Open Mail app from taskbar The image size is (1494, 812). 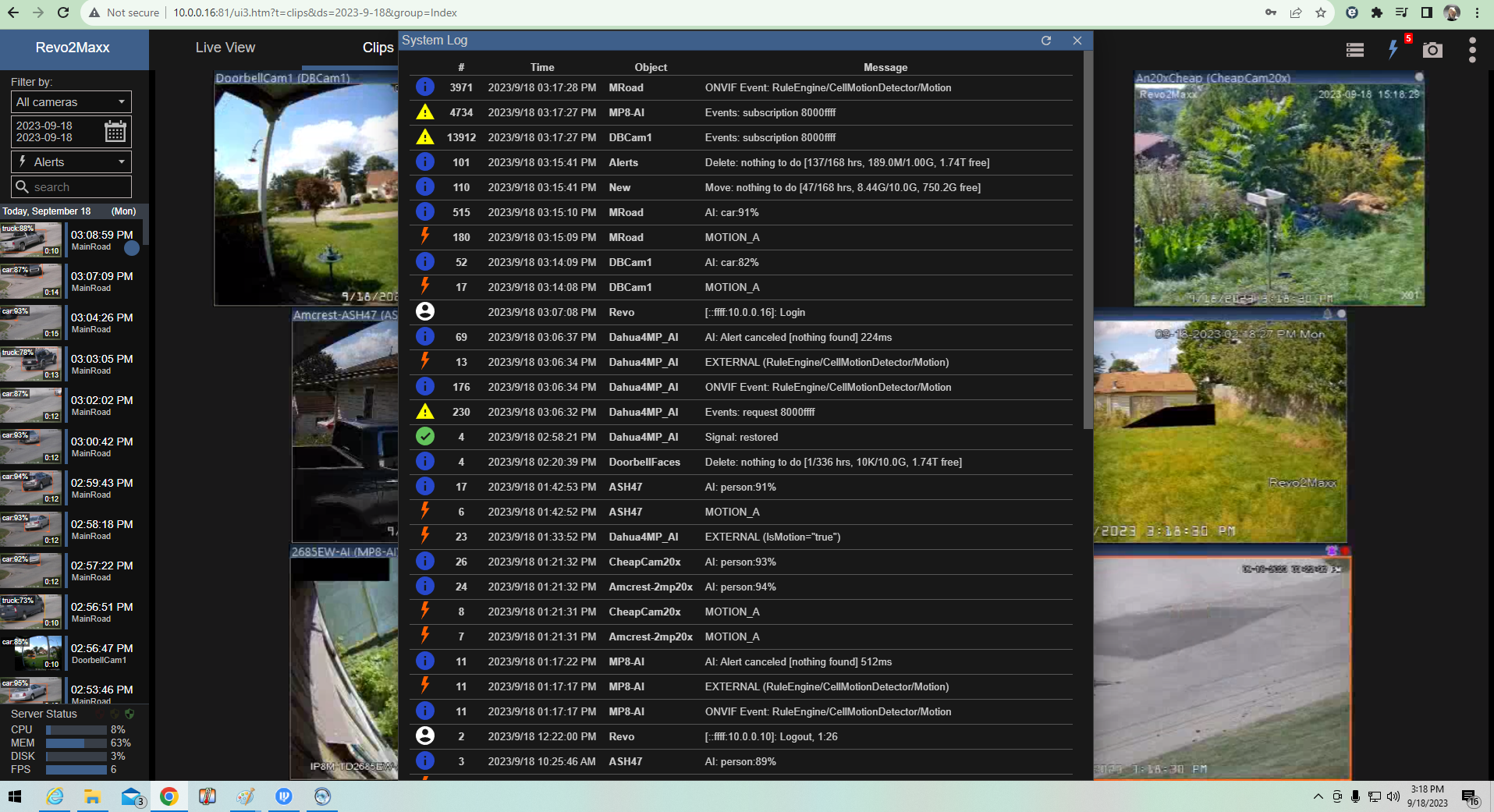click(x=132, y=796)
